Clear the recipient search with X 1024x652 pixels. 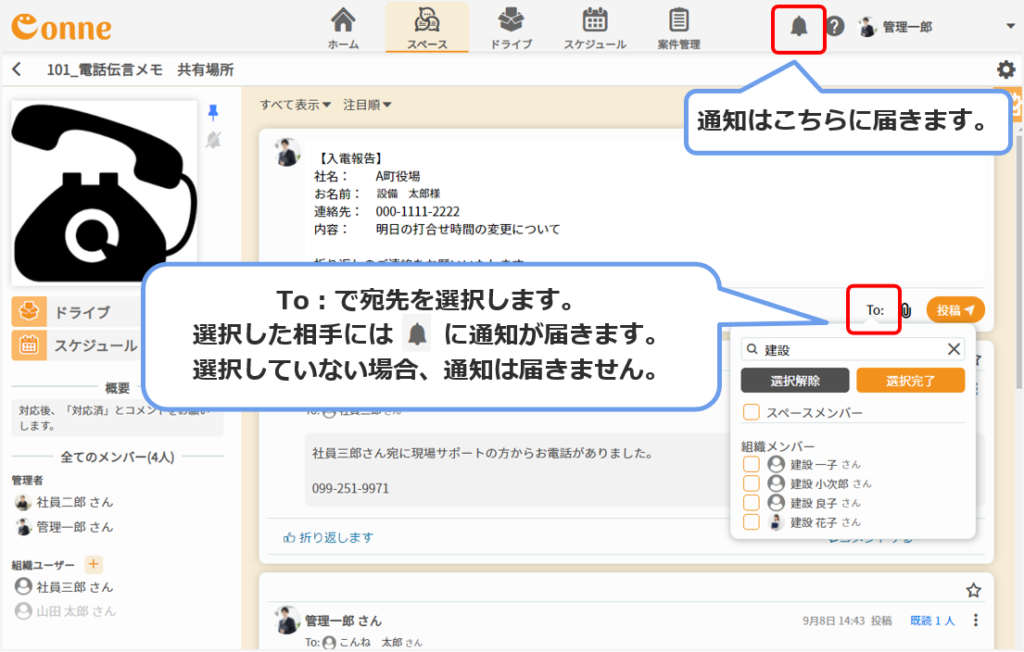tap(953, 350)
